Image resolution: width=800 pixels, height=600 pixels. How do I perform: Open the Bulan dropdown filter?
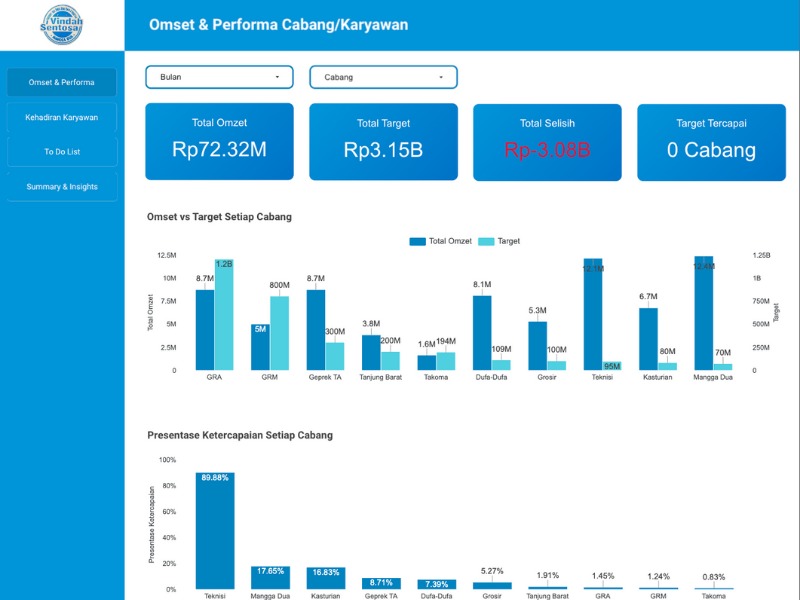tap(219, 77)
